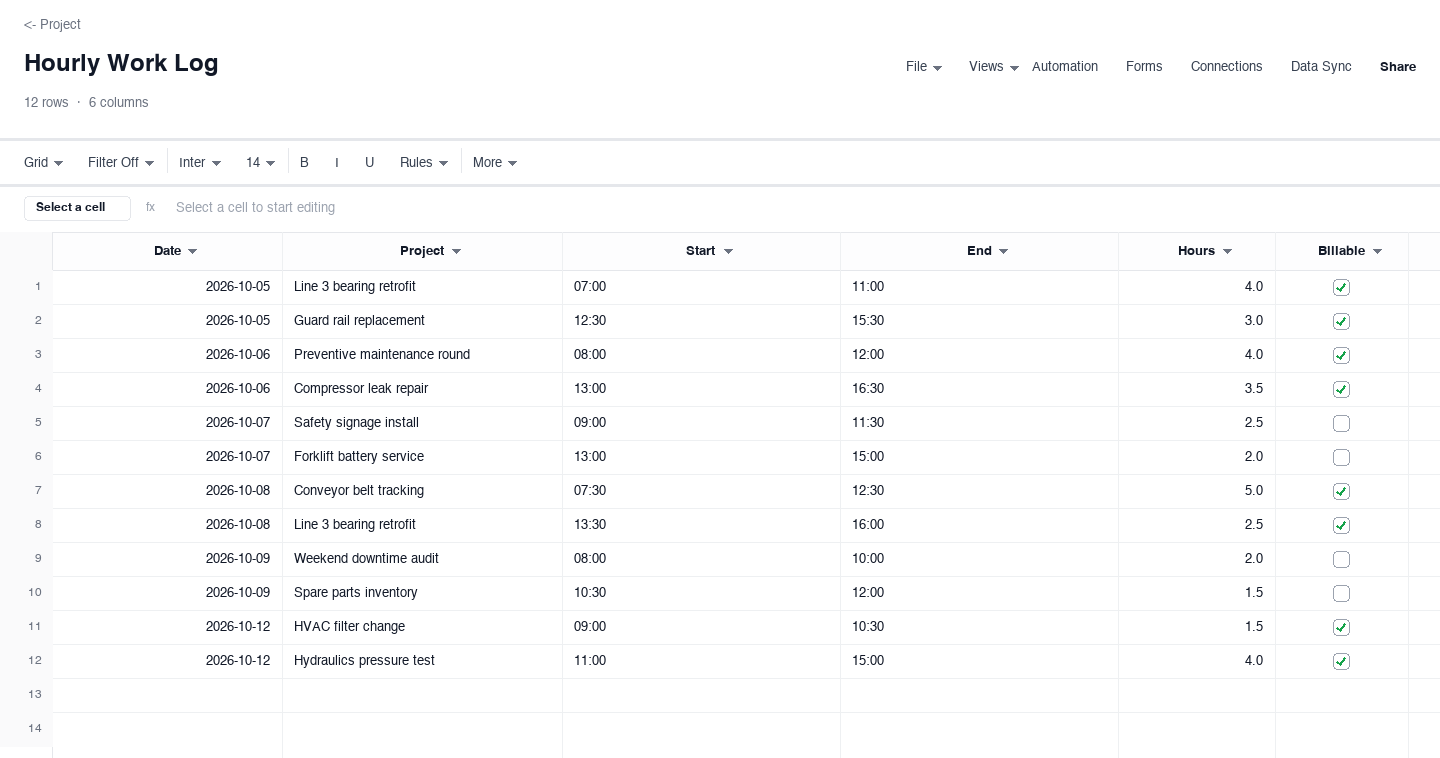Viewport: 1440px width, 758px height.
Task: Toggle bold formatting button
Action: 305,163
